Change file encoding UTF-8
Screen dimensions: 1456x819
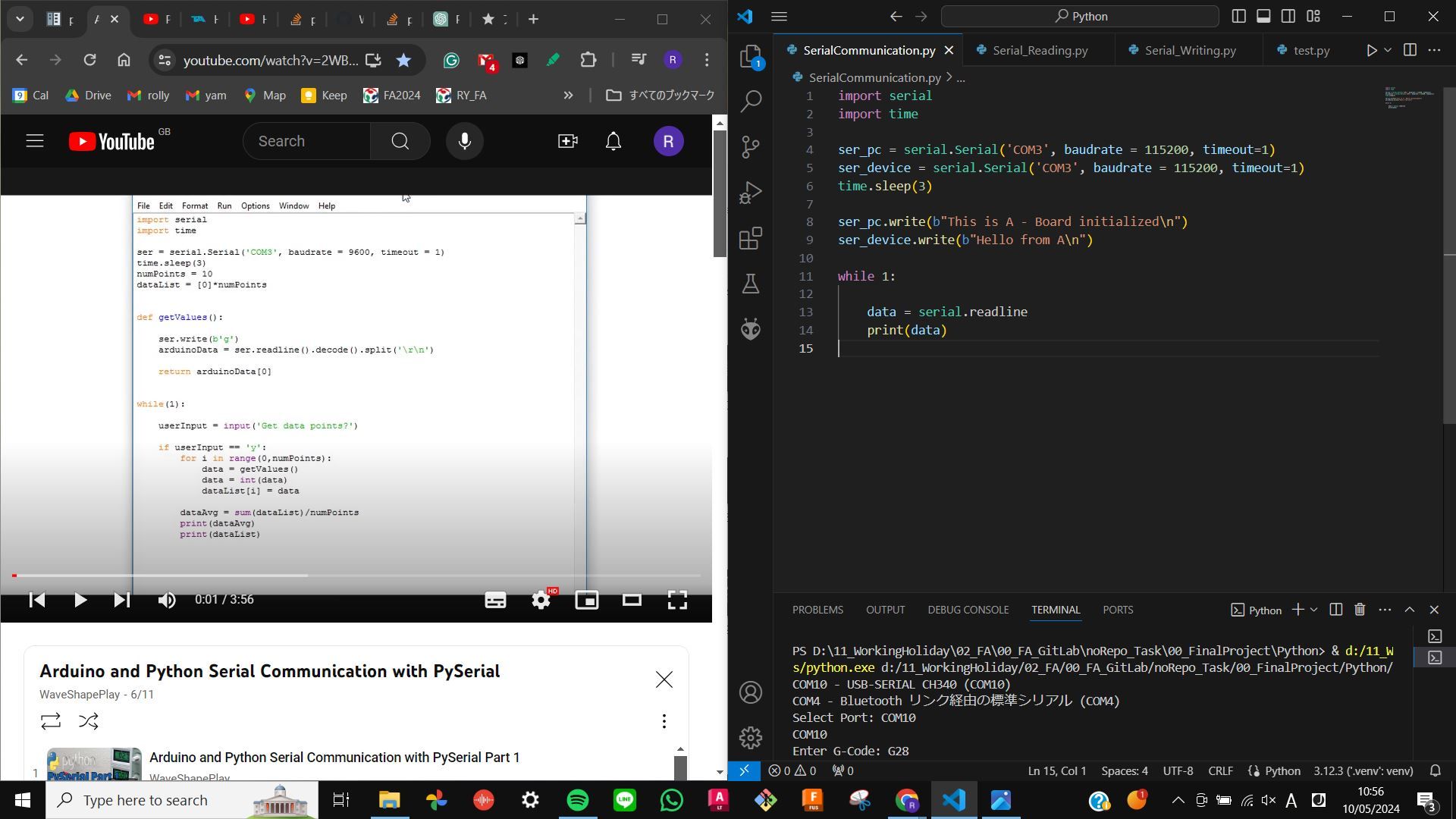point(1178,770)
